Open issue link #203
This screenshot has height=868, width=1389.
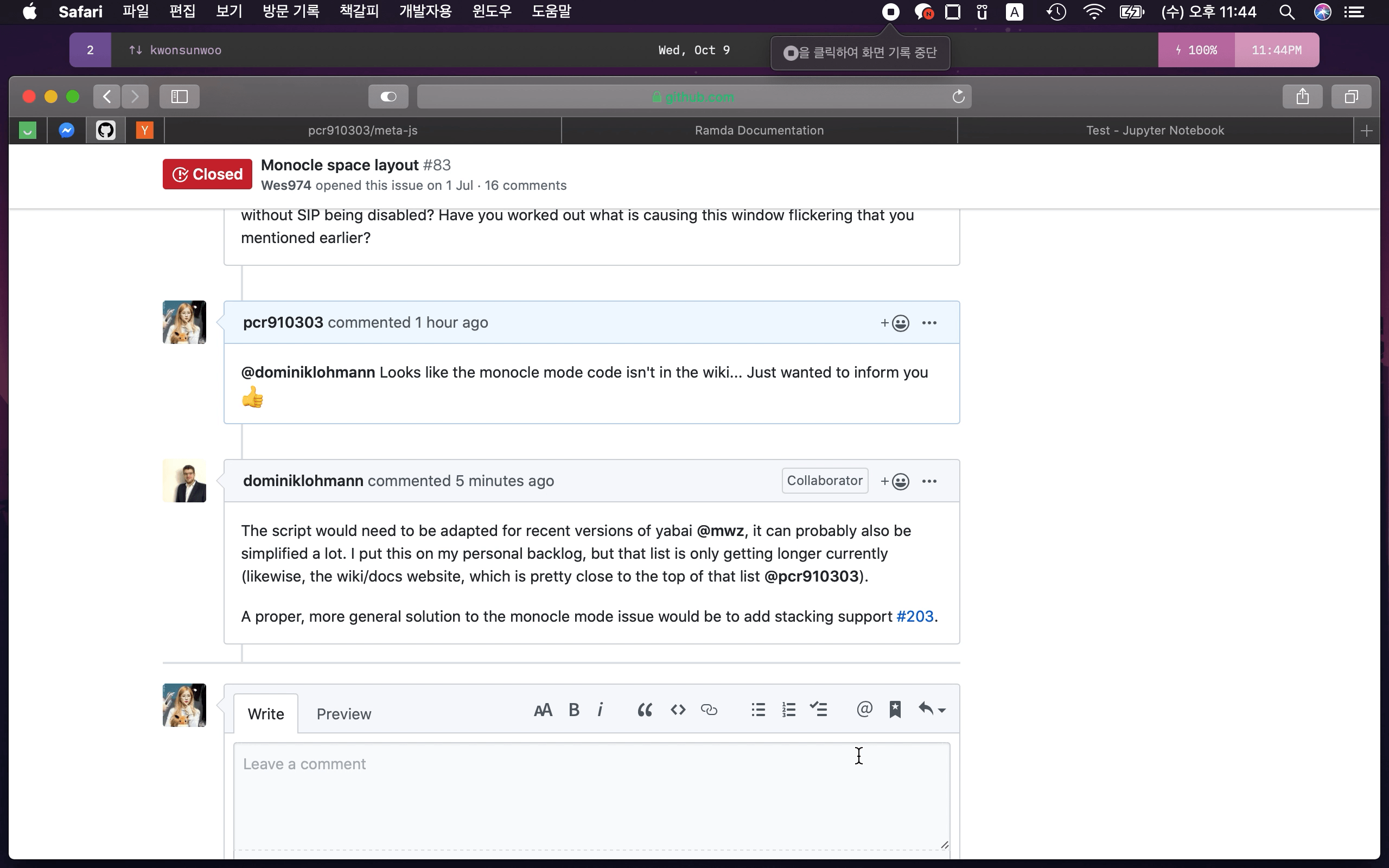[x=914, y=617]
